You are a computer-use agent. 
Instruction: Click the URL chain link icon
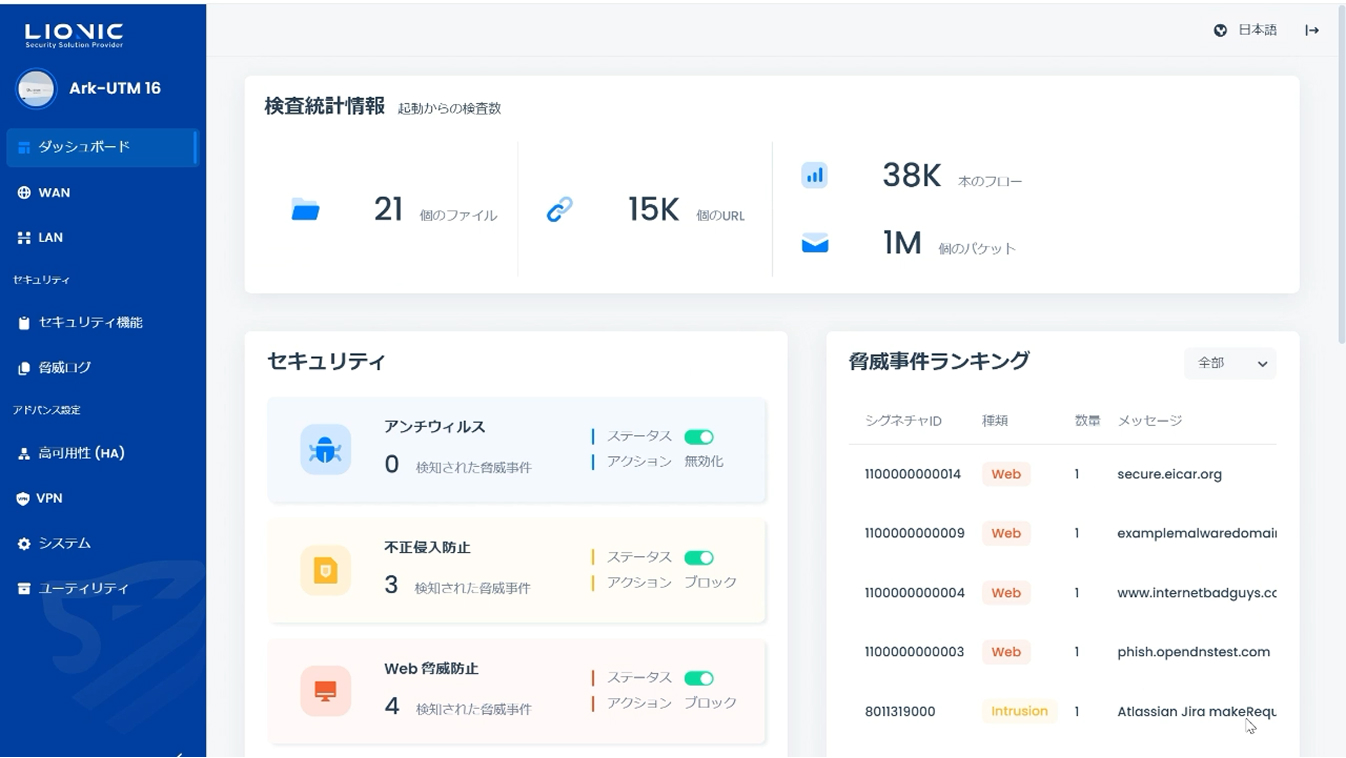click(x=559, y=209)
